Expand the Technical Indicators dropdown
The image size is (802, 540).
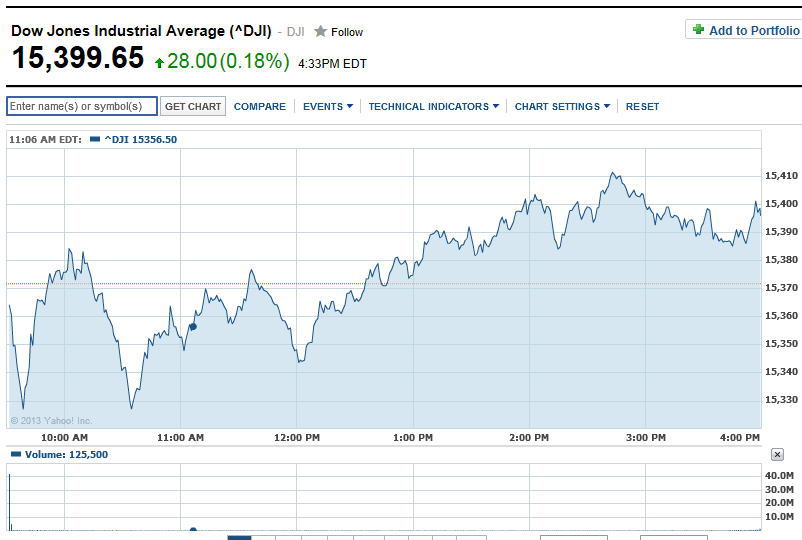click(433, 106)
